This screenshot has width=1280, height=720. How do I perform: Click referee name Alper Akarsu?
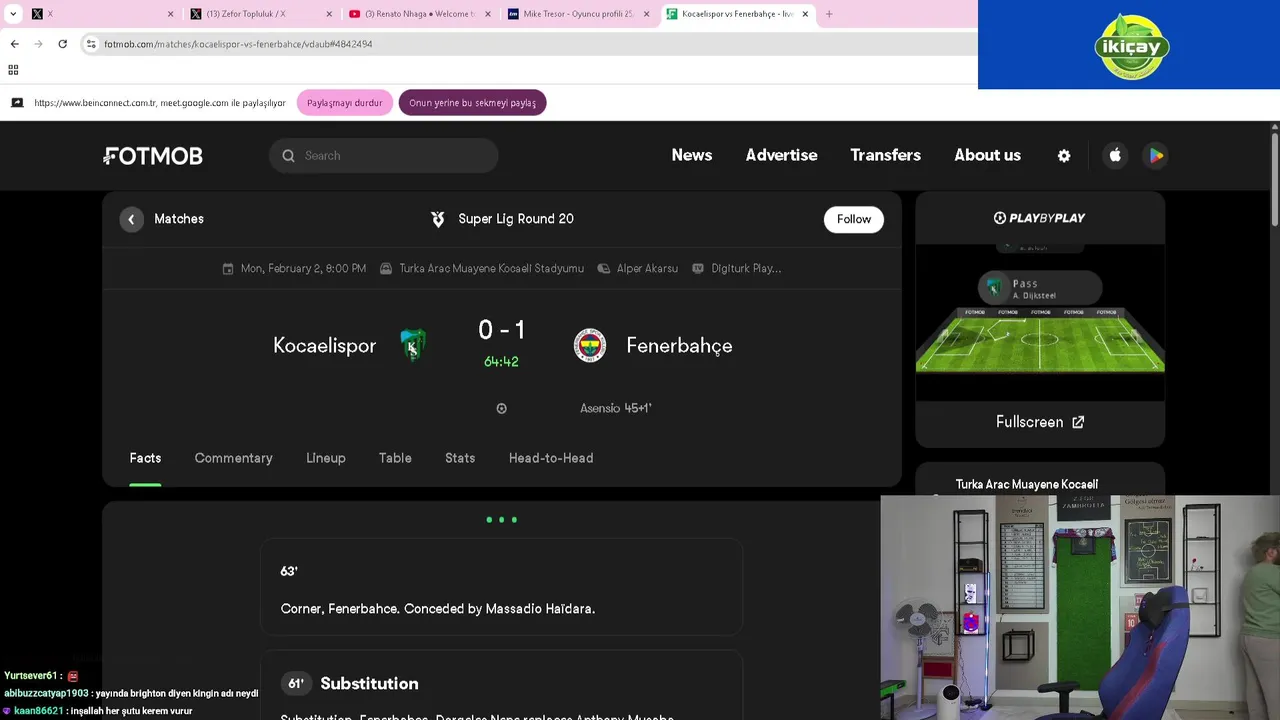[x=647, y=269]
